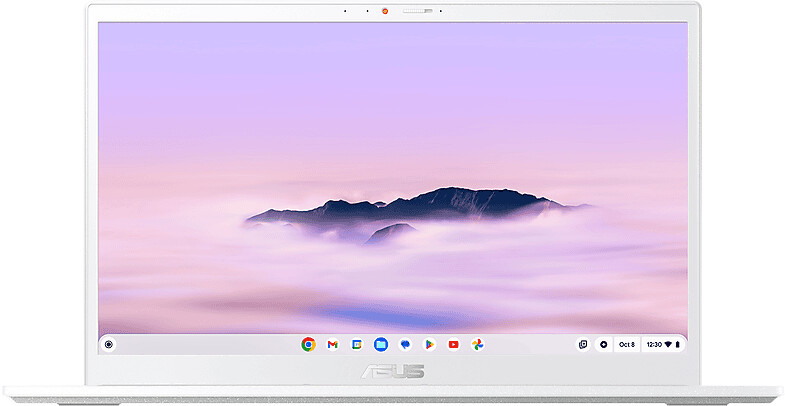Click the ASUS logo below the screen

point(392,371)
